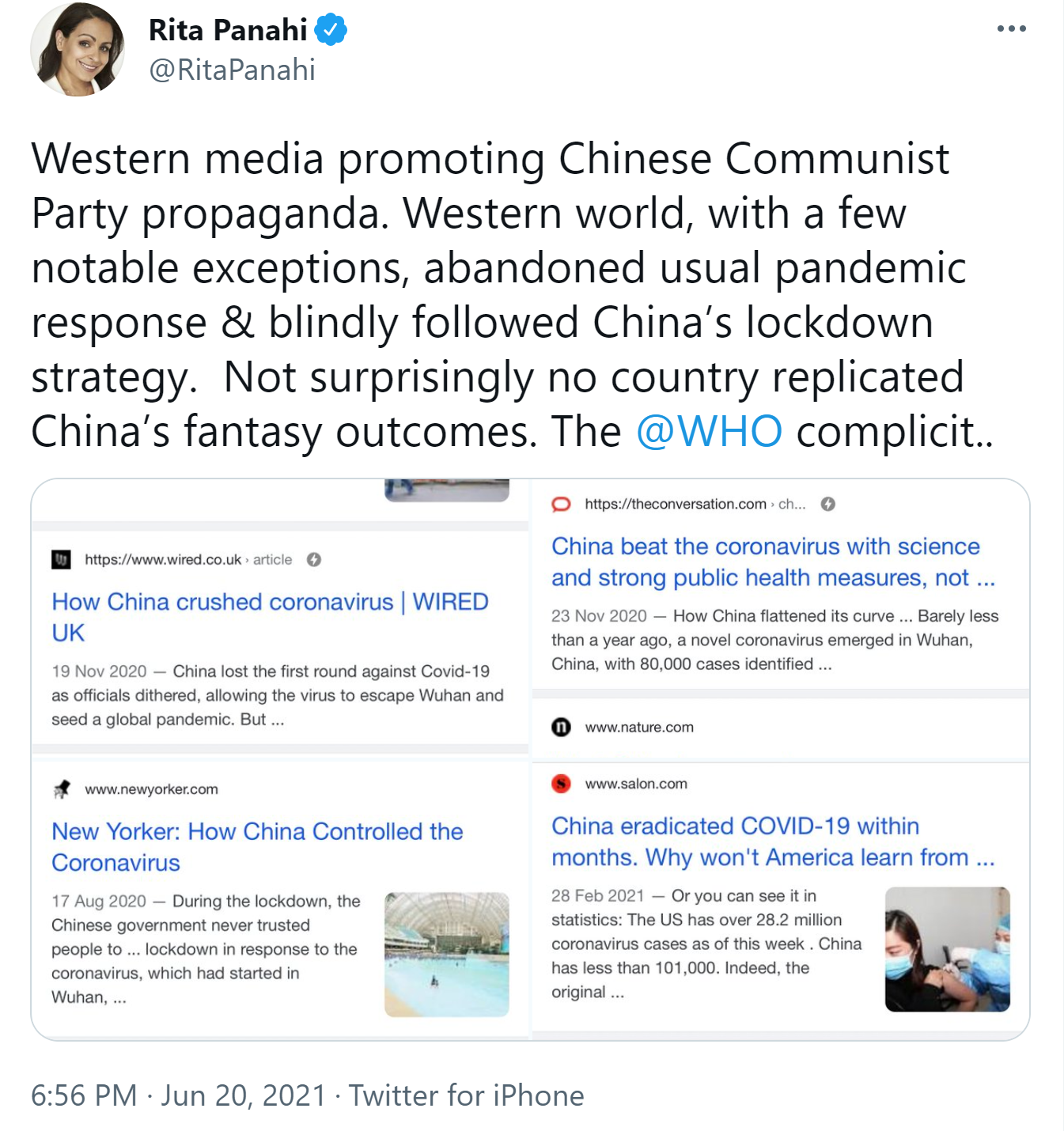The image size is (1064, 1131).
Task: Click the Twitter for iPhone source label
Action: tap(467, 1095)
